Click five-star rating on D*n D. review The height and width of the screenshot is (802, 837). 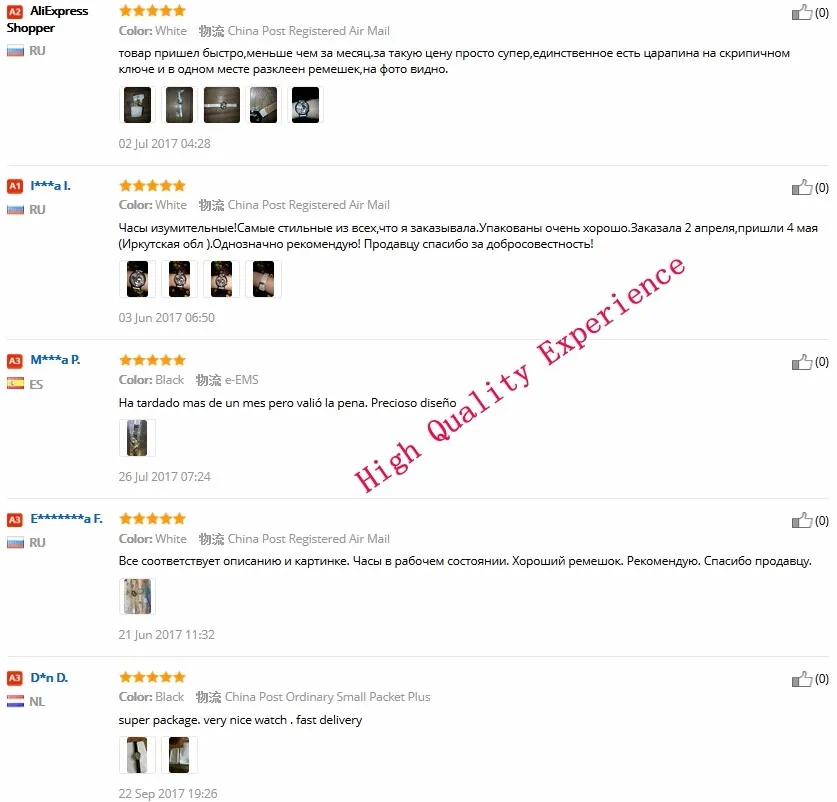coord(153,677)
